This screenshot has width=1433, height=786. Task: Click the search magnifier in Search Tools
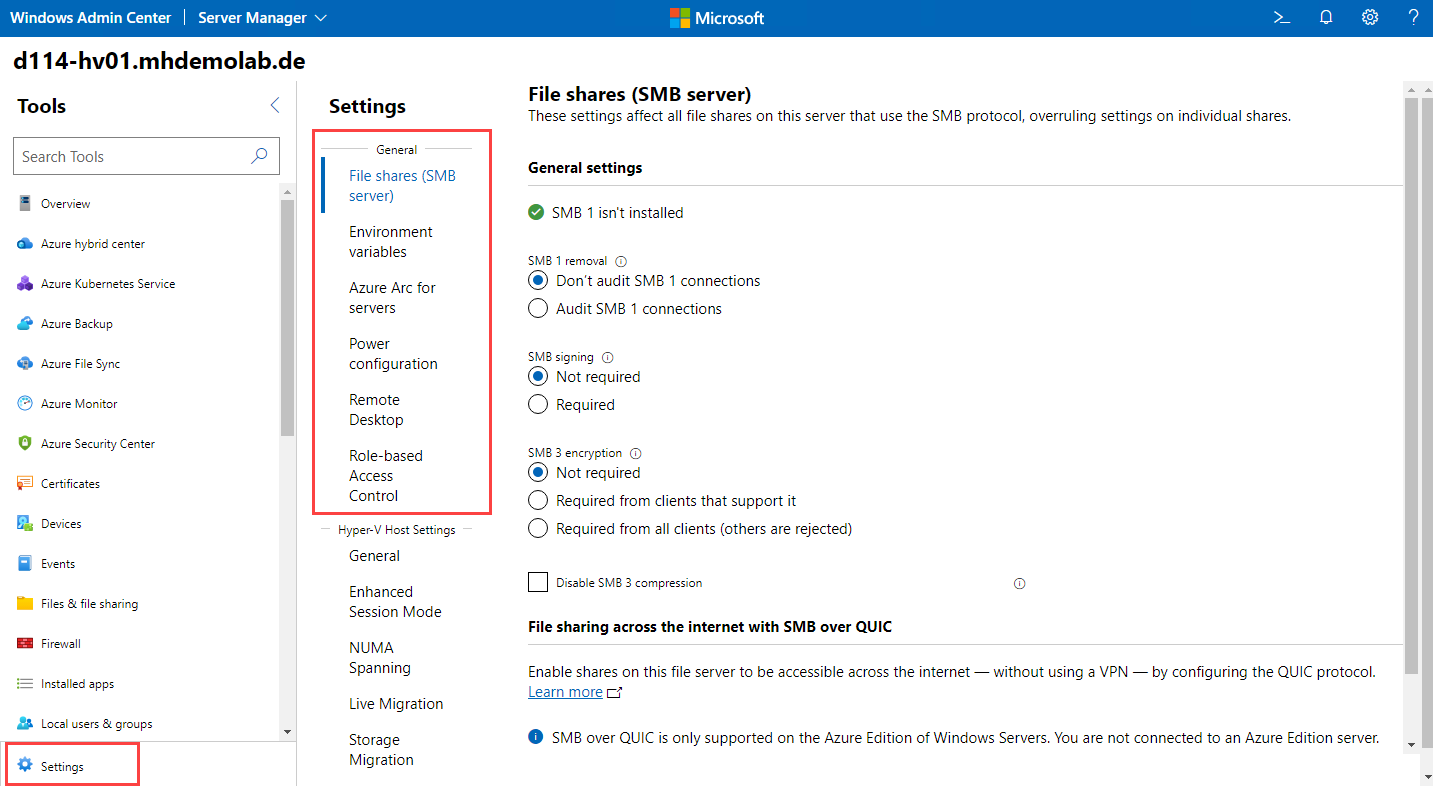259,156
